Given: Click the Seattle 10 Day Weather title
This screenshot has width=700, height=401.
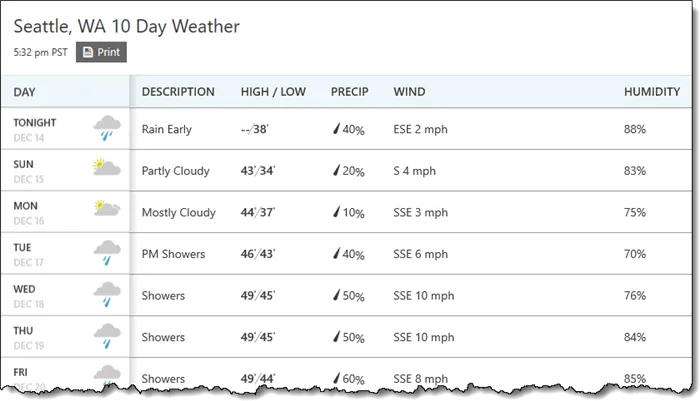Looking at the screenshot, I should click(x=126, y=23).
